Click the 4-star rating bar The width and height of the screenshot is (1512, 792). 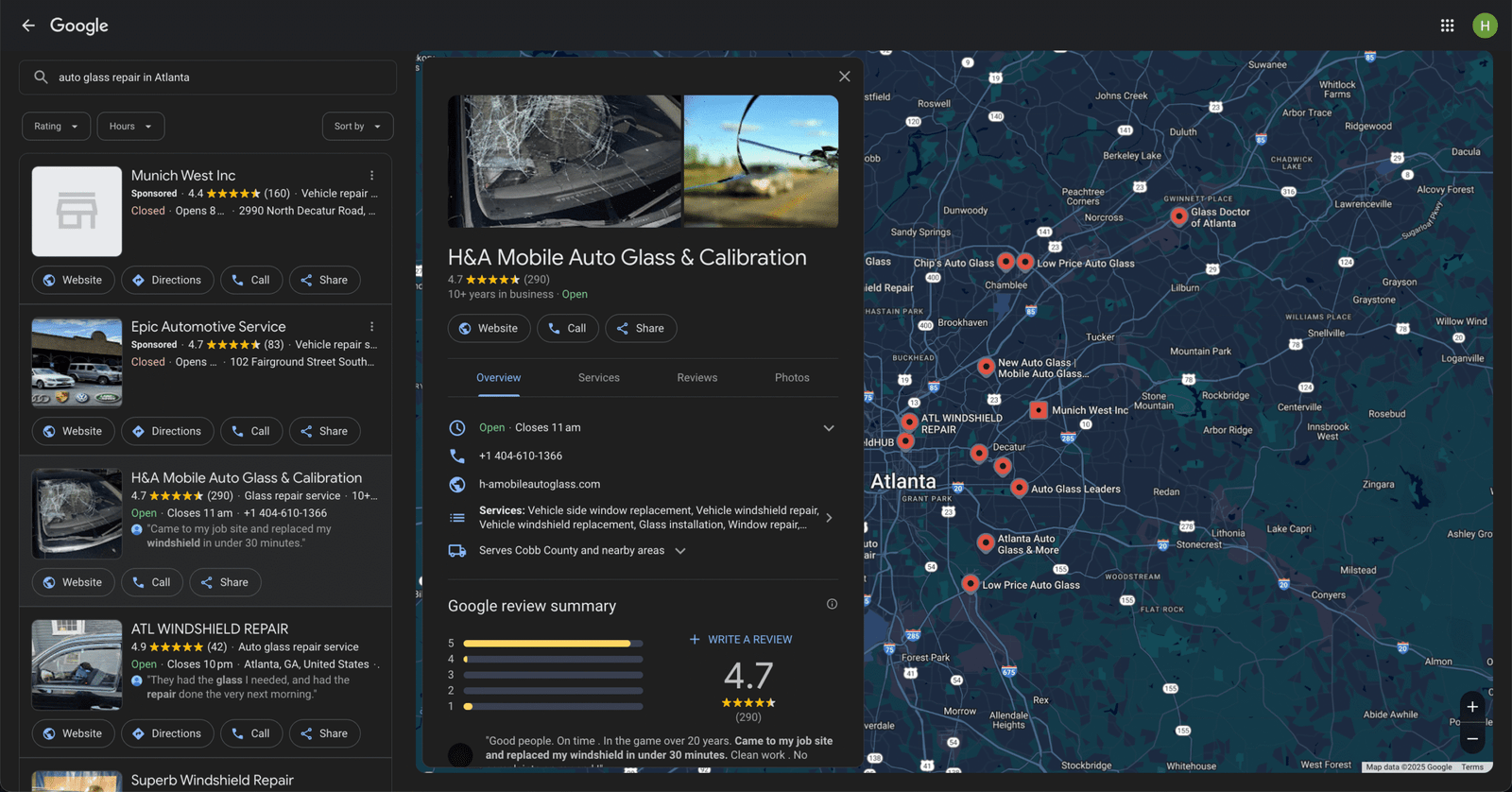(553, 660)
